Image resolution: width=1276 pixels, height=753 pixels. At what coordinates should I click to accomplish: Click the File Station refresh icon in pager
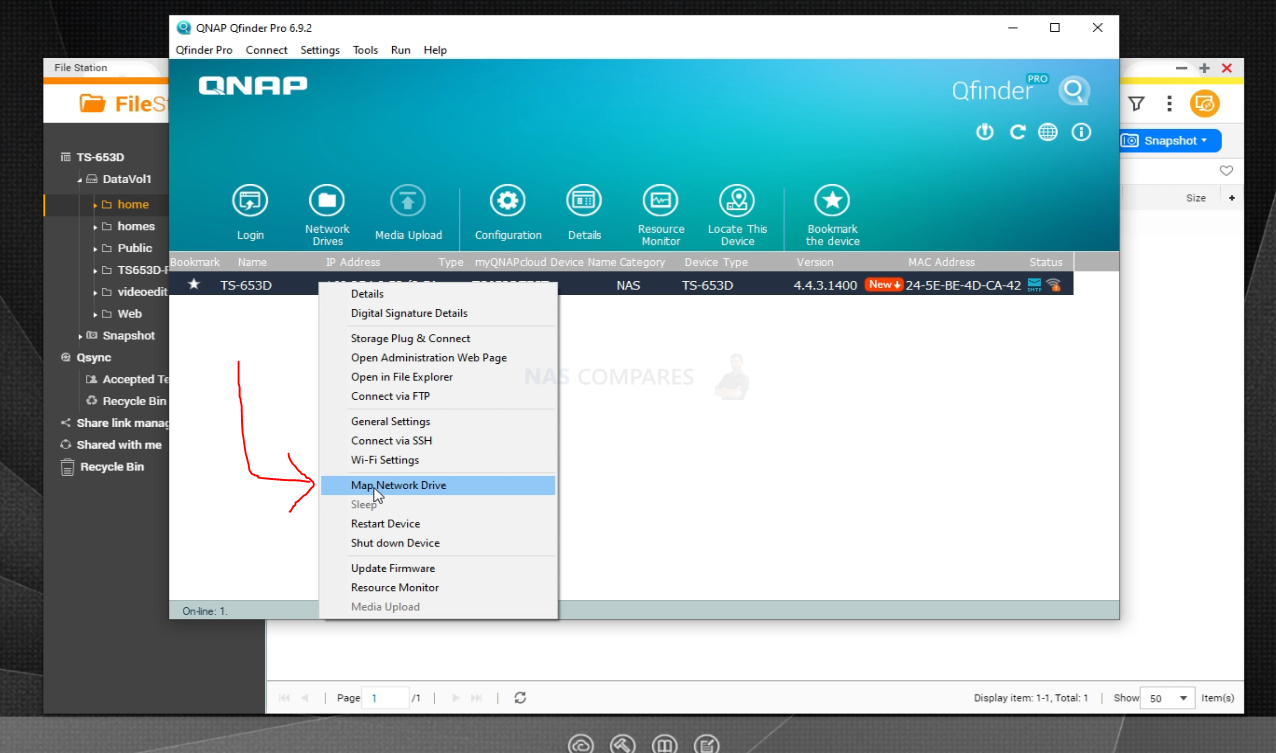pos(520,698)
